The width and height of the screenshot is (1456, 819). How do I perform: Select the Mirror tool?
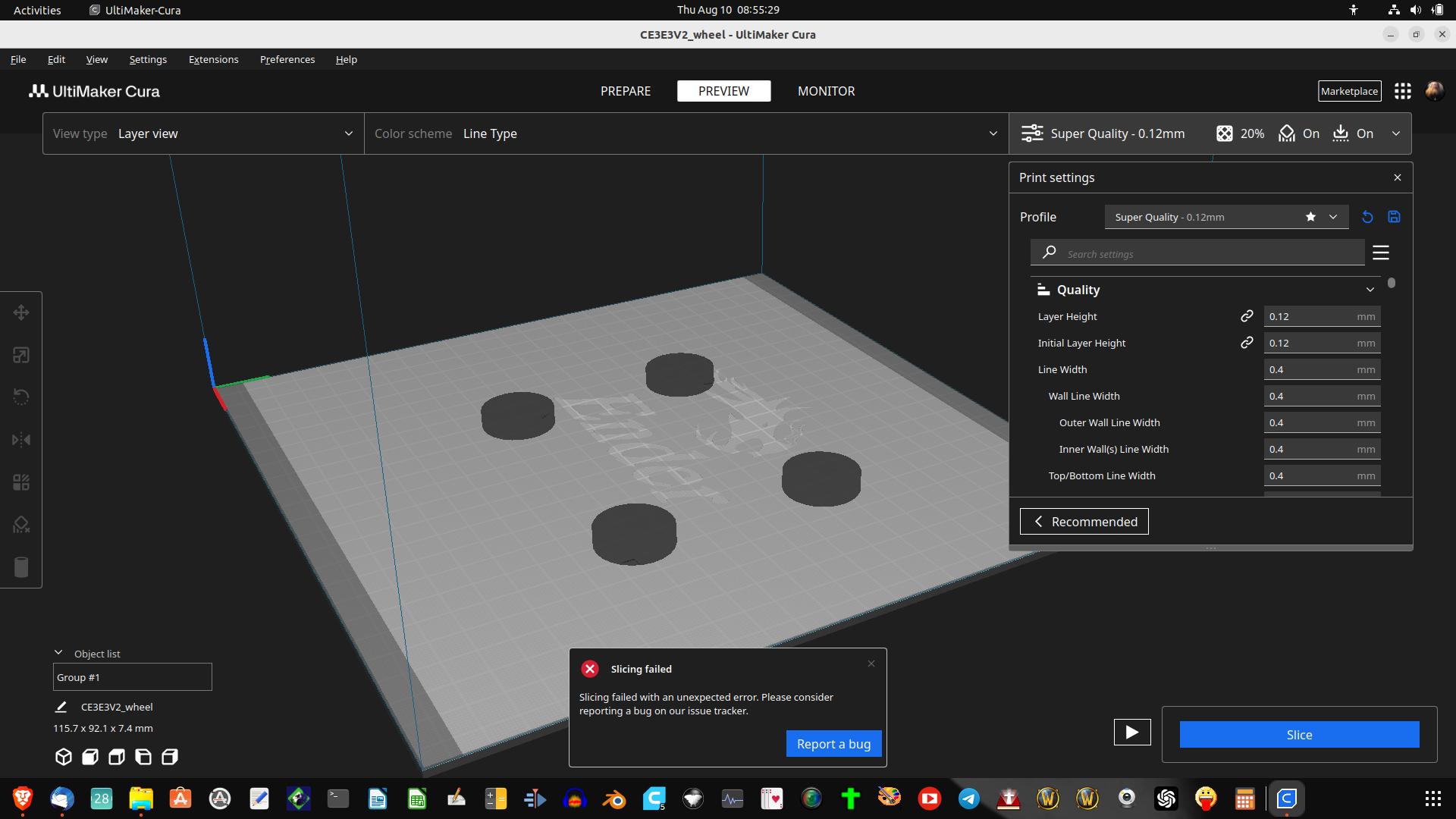[x=20, y=439]
